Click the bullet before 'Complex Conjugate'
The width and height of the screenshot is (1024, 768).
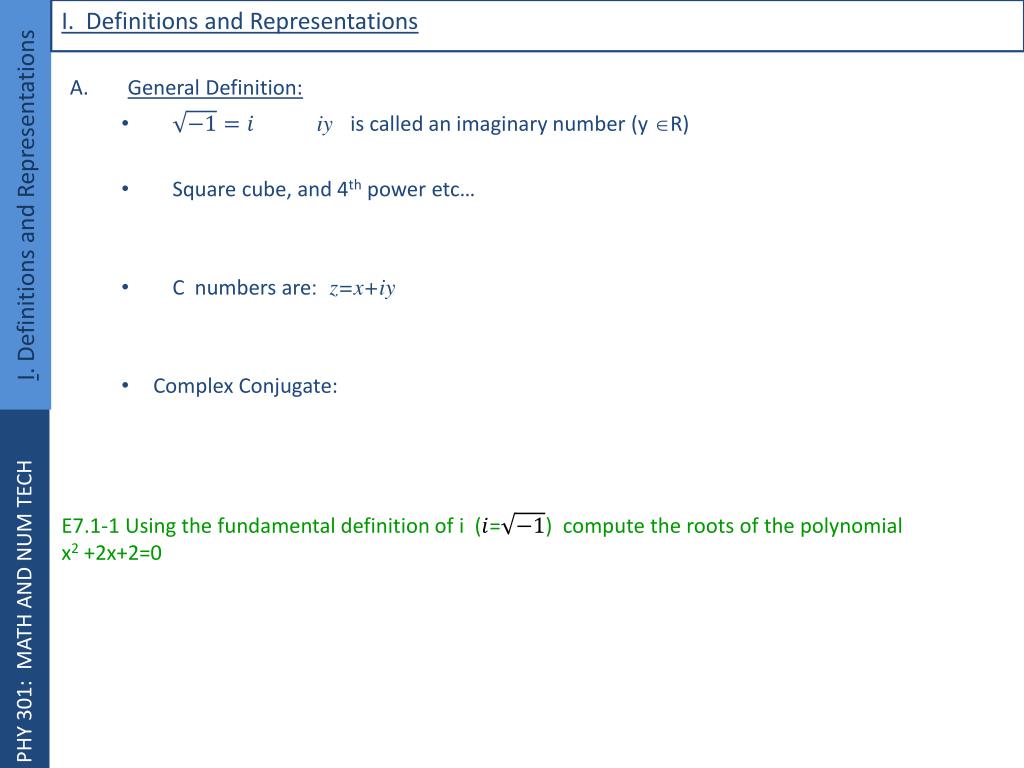(125, 385)
